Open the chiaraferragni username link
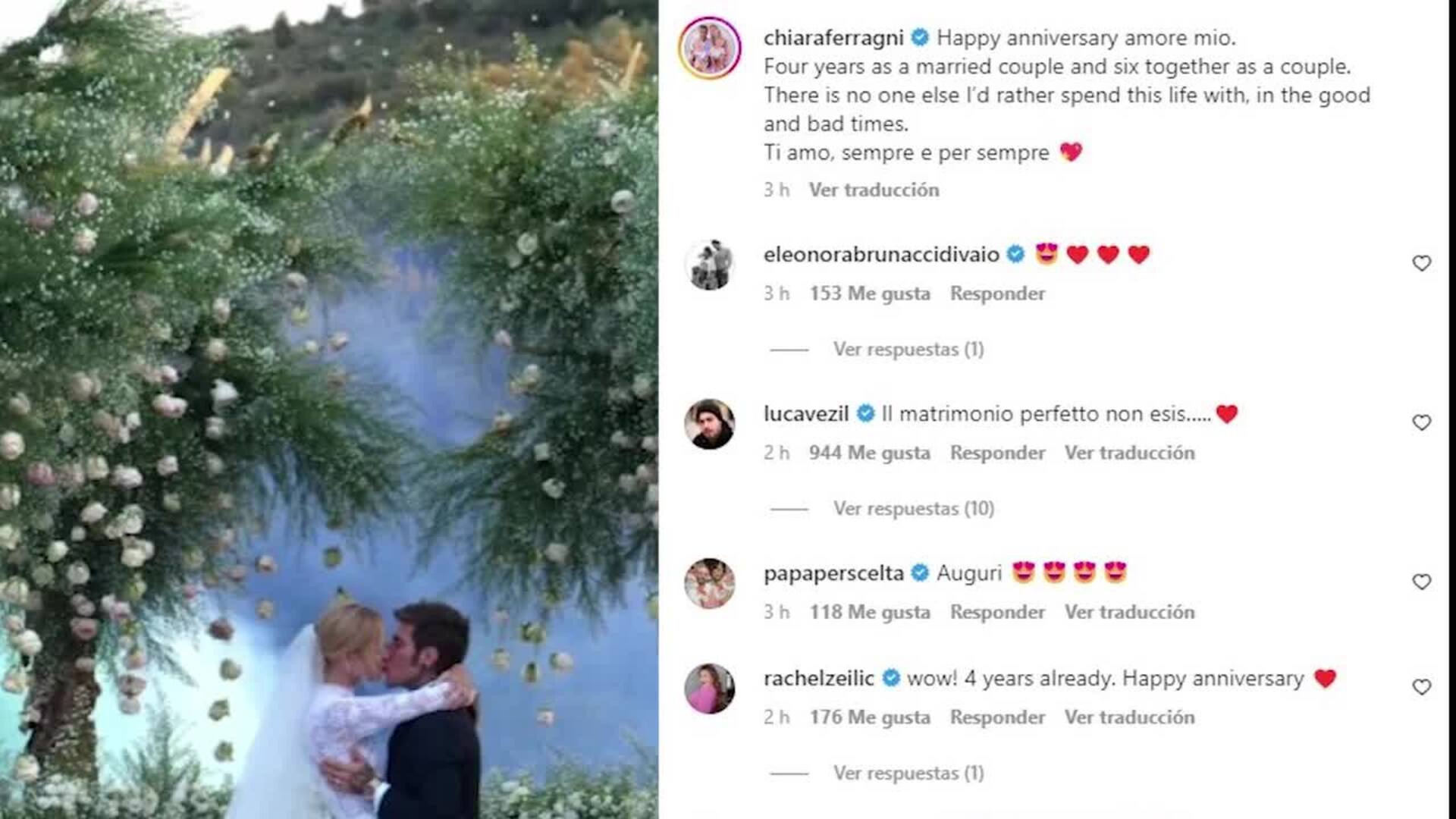Screen dimensions: 1456x819 coord(833,37)
